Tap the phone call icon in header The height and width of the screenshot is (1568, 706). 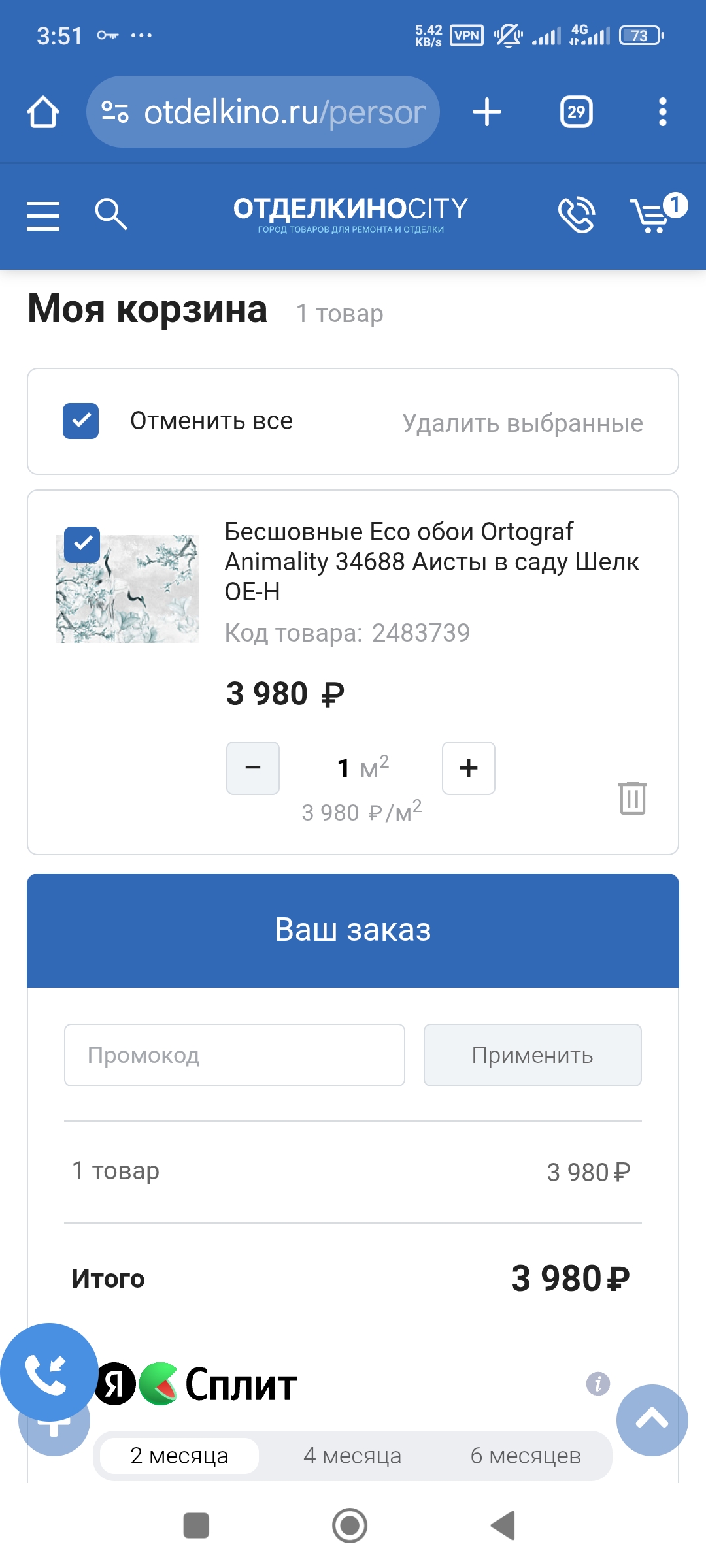point(576,214)
